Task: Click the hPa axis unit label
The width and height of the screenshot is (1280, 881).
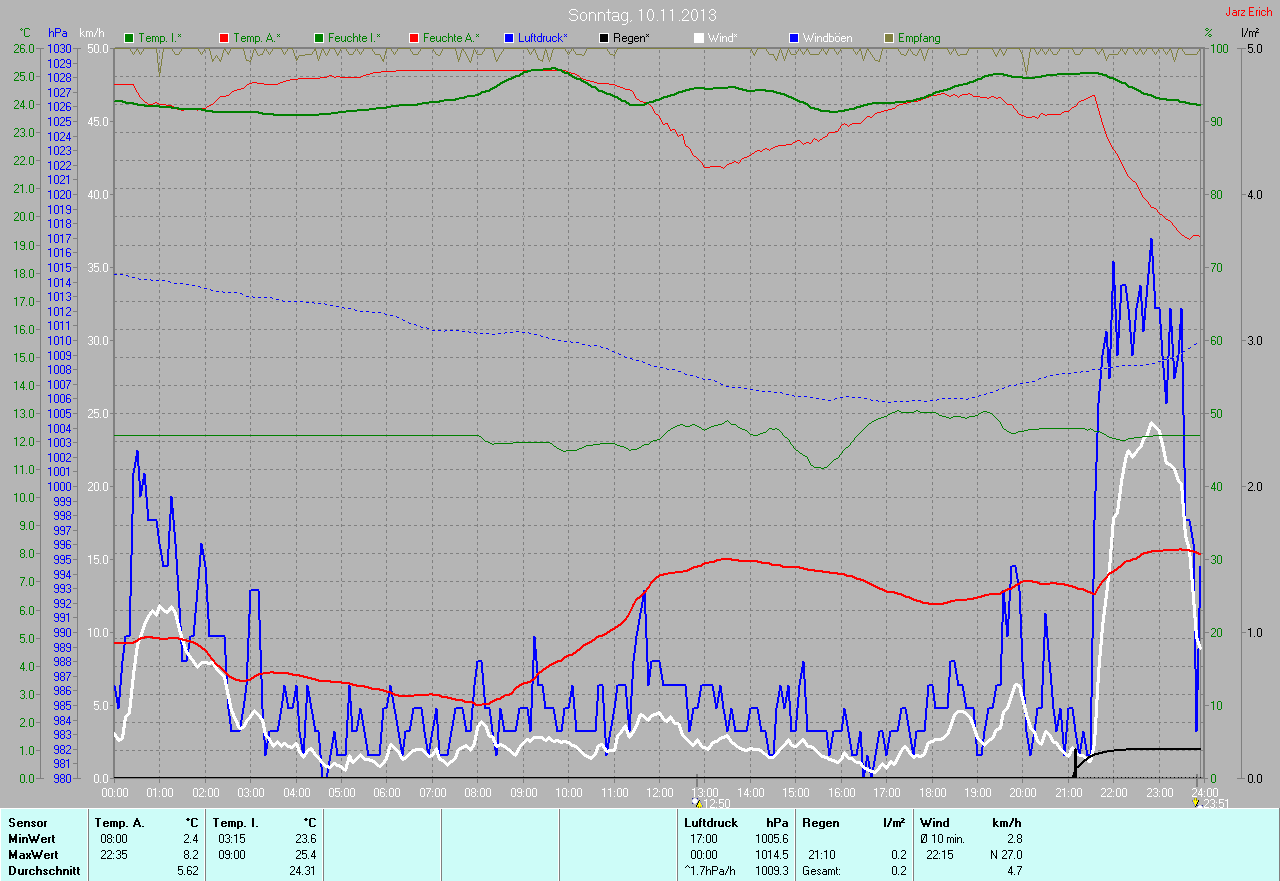Action: click(58, 33)
